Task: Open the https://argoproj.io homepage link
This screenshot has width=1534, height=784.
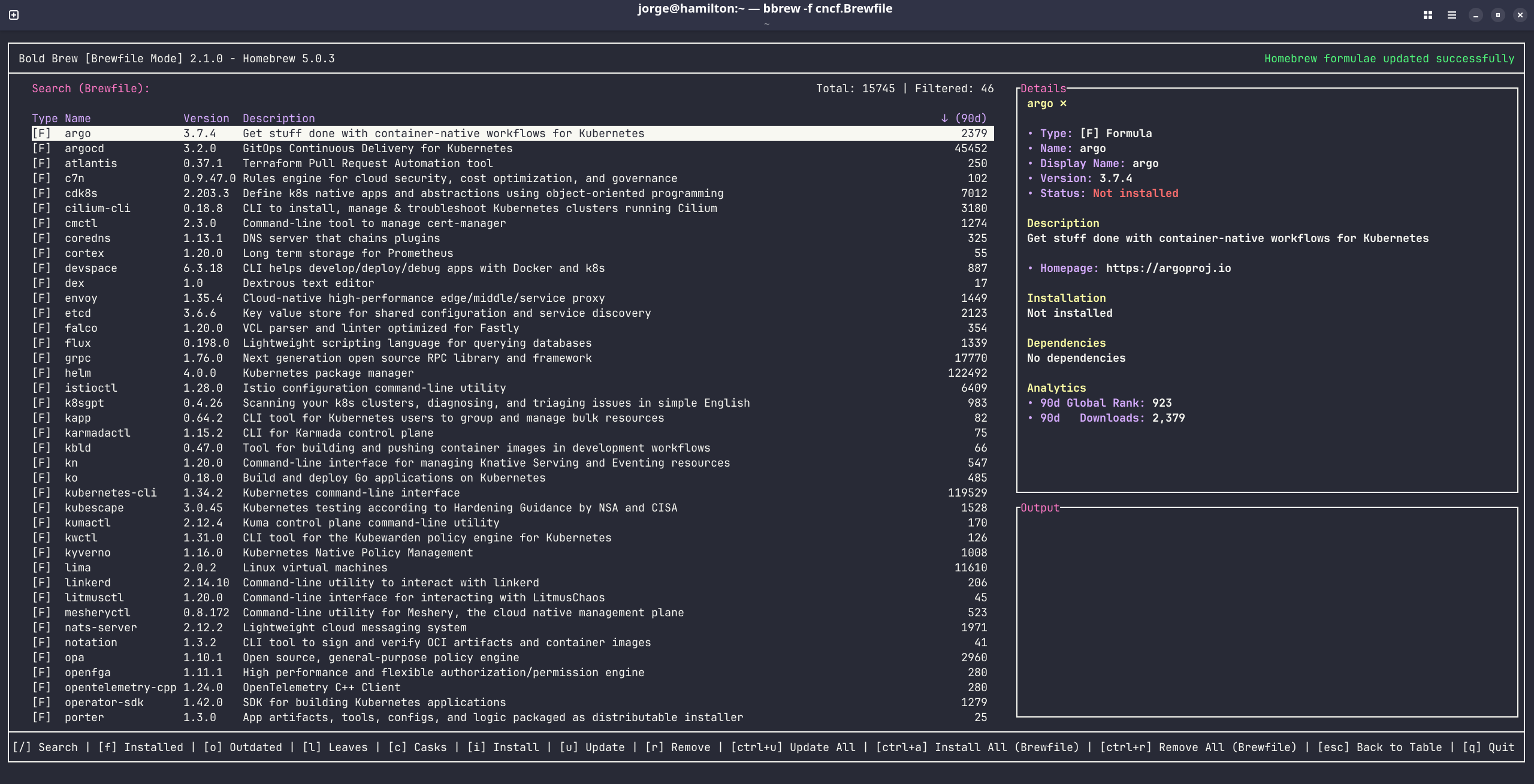Action: tap(1168, 268)
